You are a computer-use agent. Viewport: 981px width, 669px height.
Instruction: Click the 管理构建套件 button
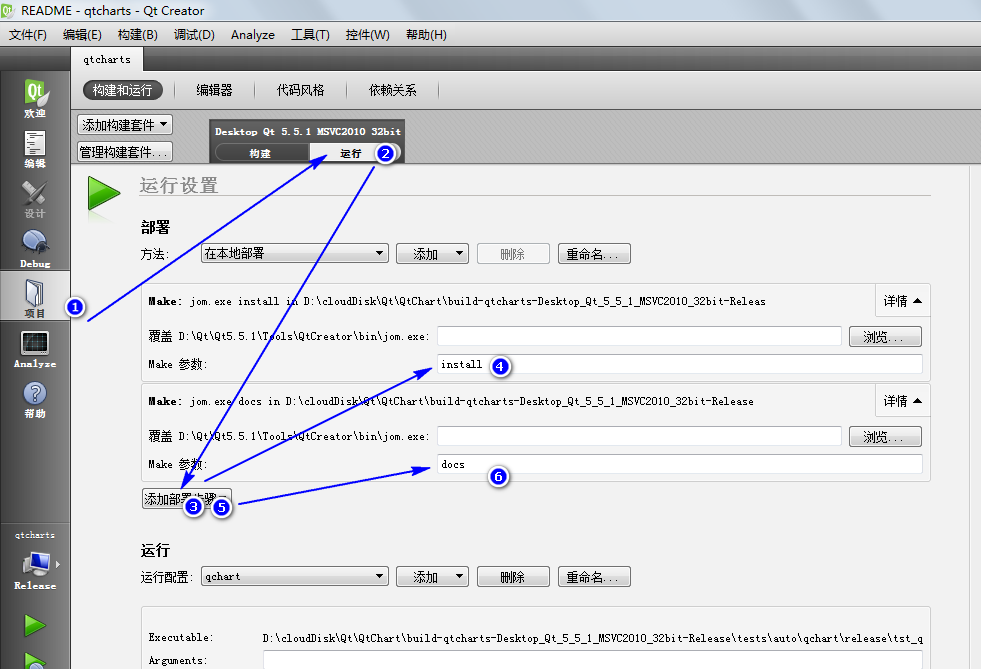point(125,151)
